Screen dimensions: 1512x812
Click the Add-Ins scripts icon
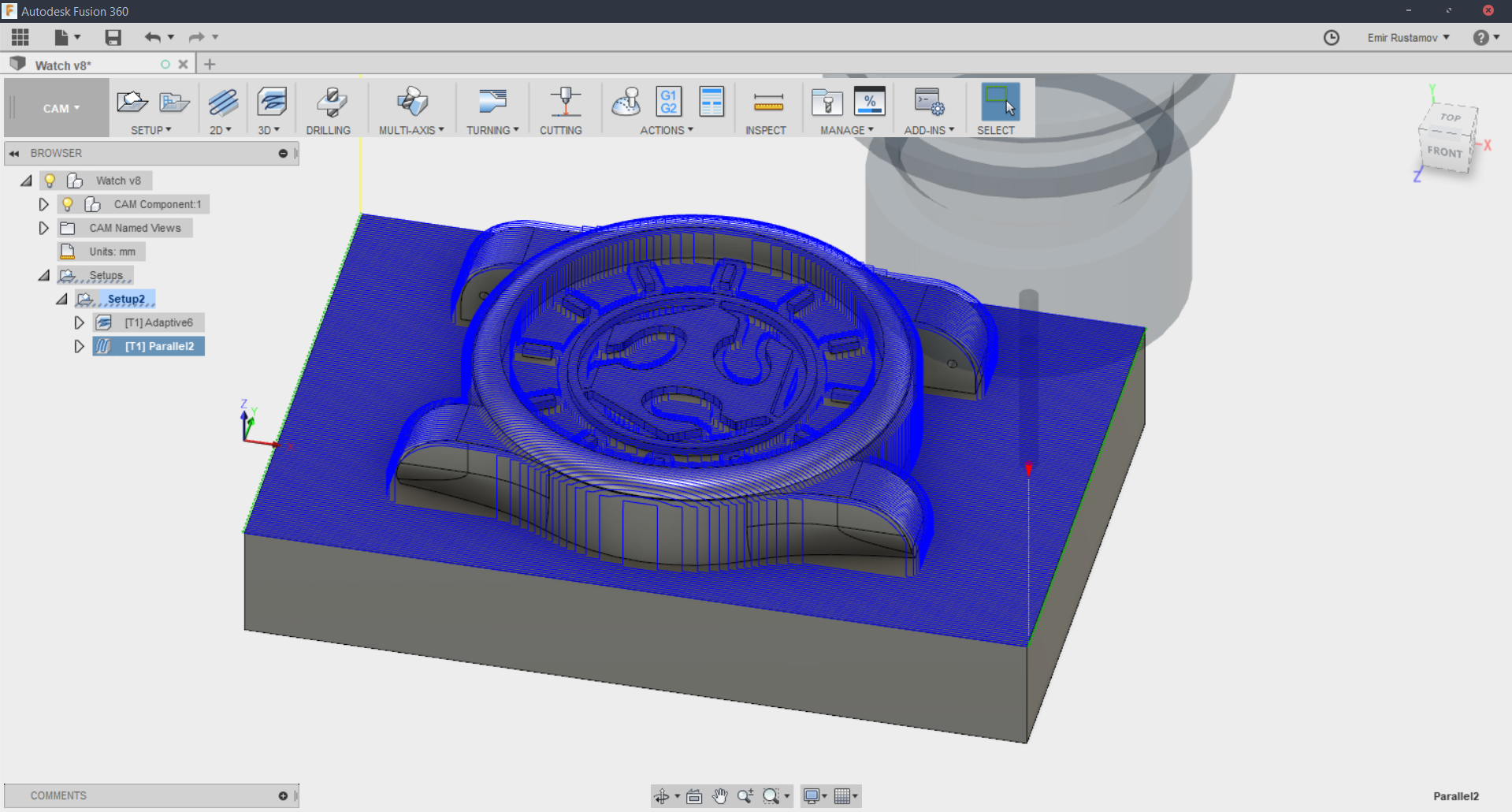(x=929, y=102)
